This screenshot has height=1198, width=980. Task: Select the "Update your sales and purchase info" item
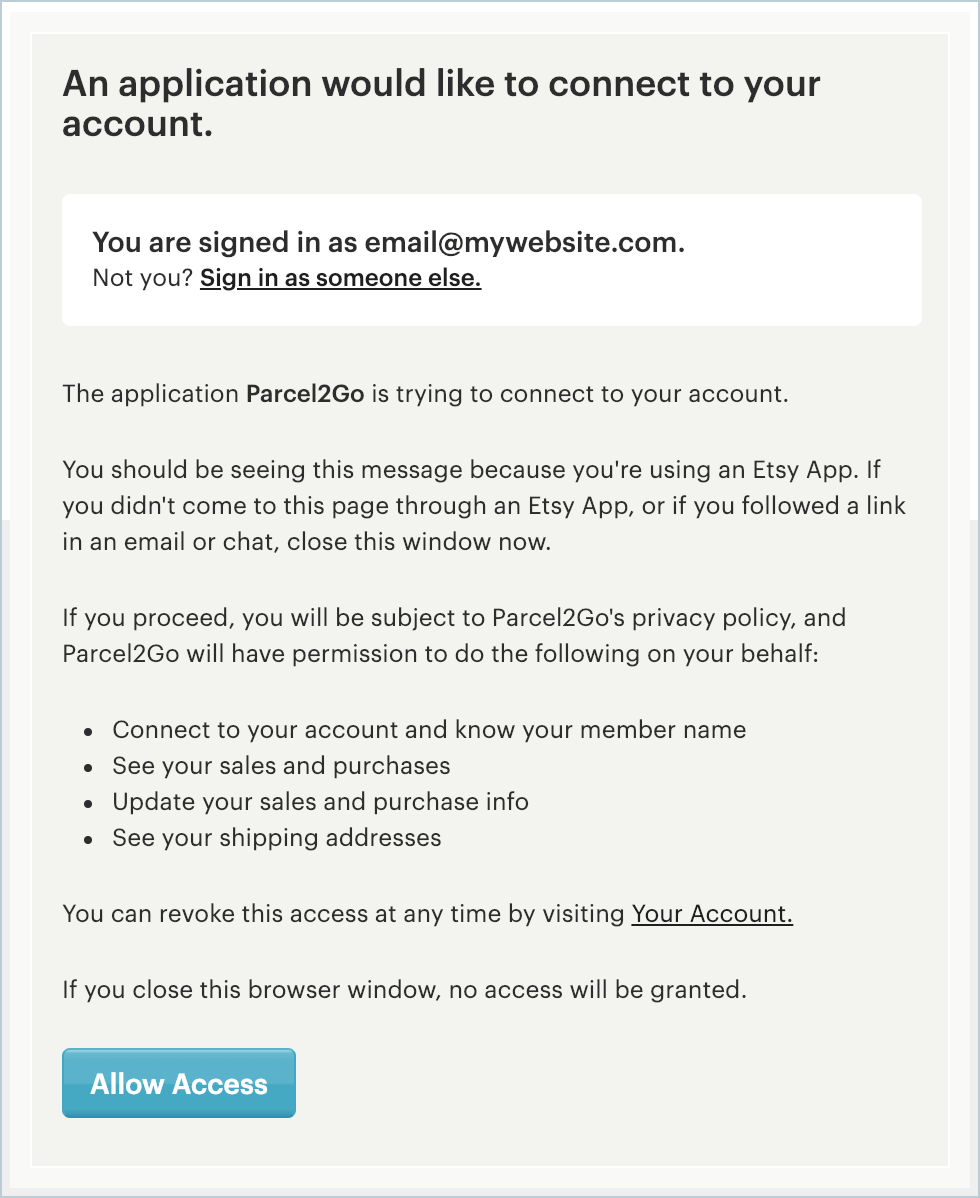(320, 802)
